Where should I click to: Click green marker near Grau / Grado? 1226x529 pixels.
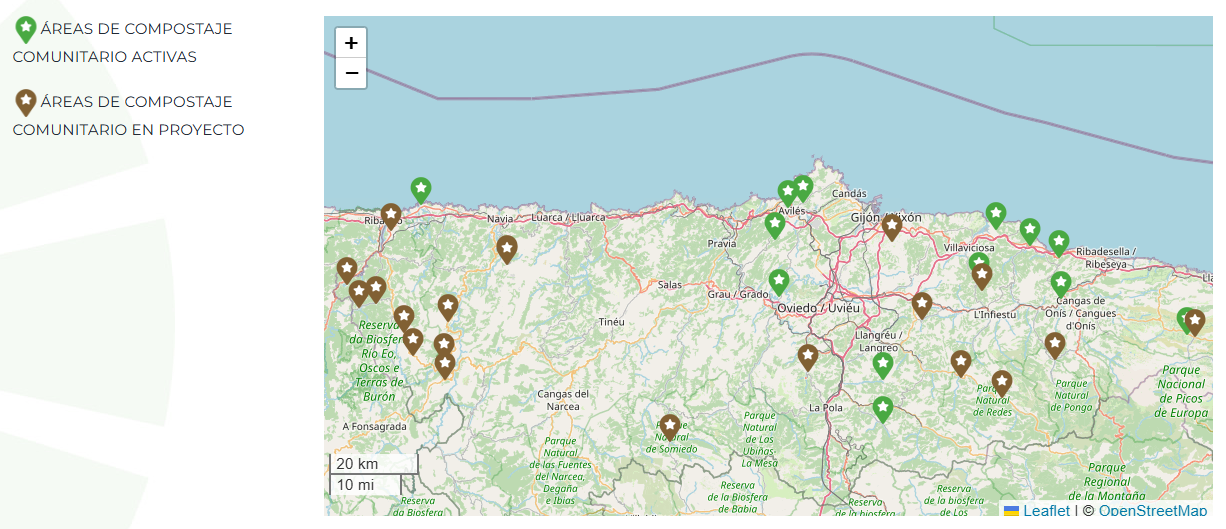pos(779,281)
